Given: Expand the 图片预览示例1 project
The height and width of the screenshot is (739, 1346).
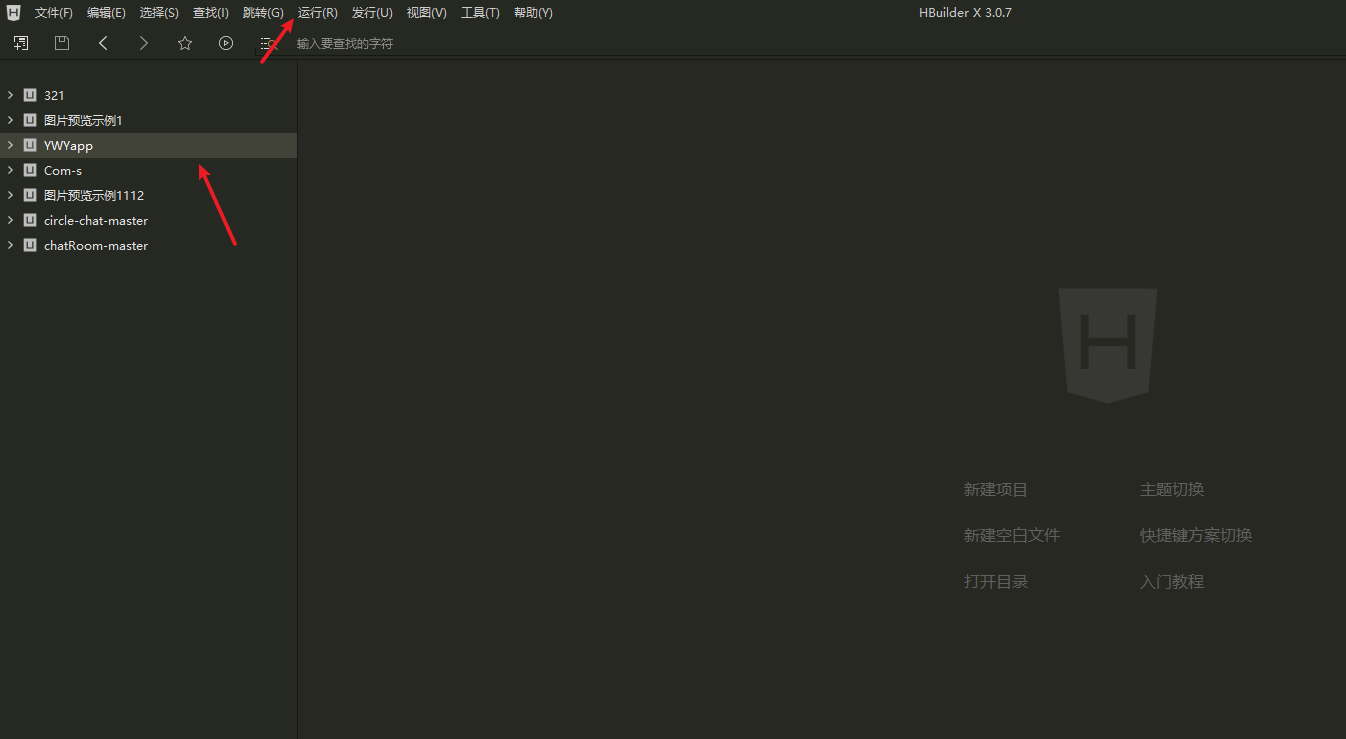Looking at the screenshot, I should click(x=10, y=120).
